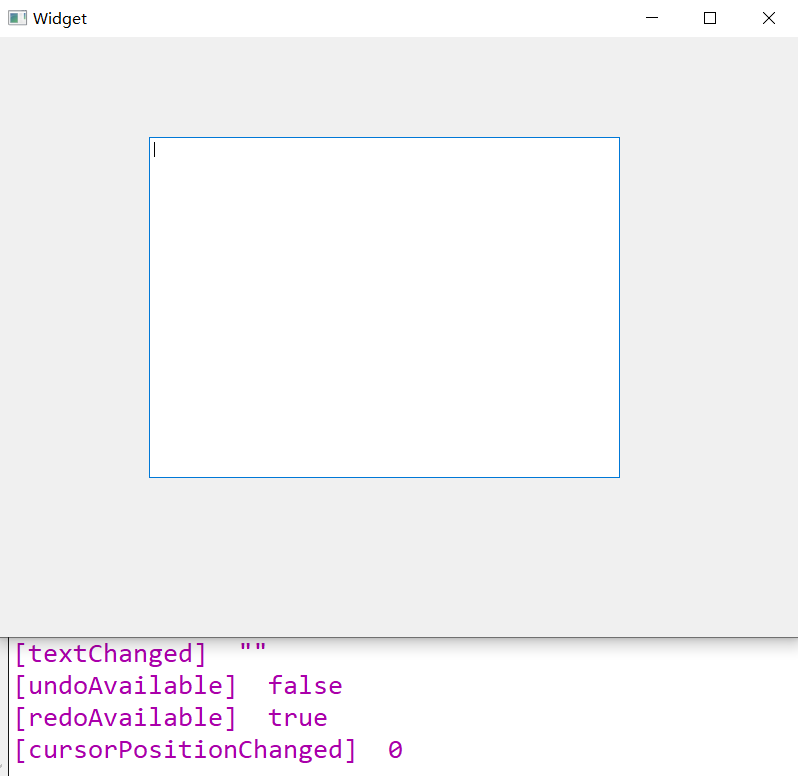Click the [undoAvailable] false output line
This screenshot has height=776, width=798.
click(179, 685)
